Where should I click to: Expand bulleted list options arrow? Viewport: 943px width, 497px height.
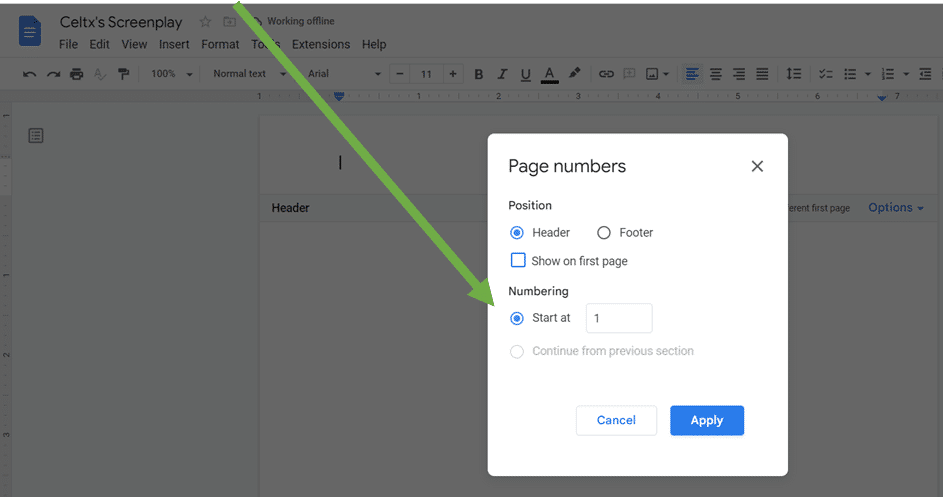click(867, 75)
